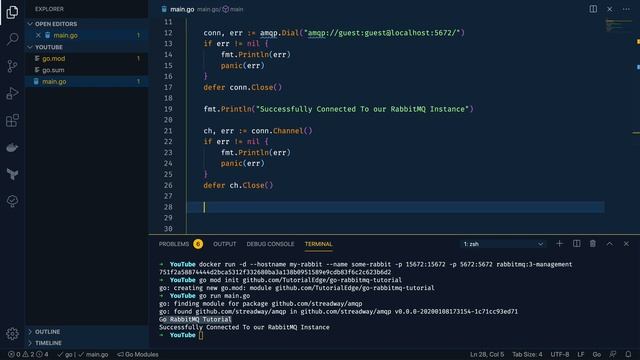Close the terminal panel

626,244
